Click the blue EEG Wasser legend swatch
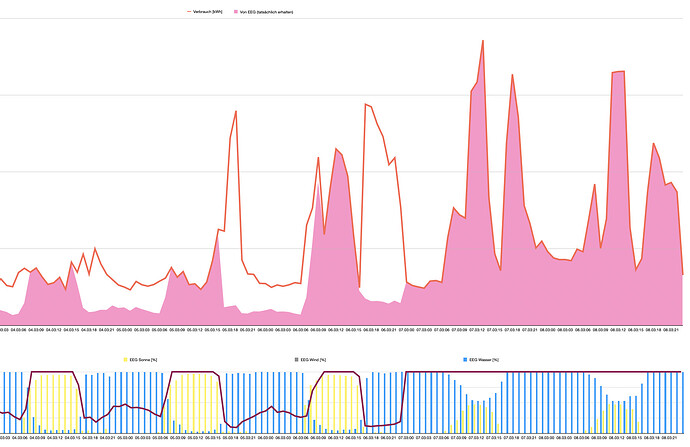The height and width of the screenshot is (447, 690). [465, 359]
